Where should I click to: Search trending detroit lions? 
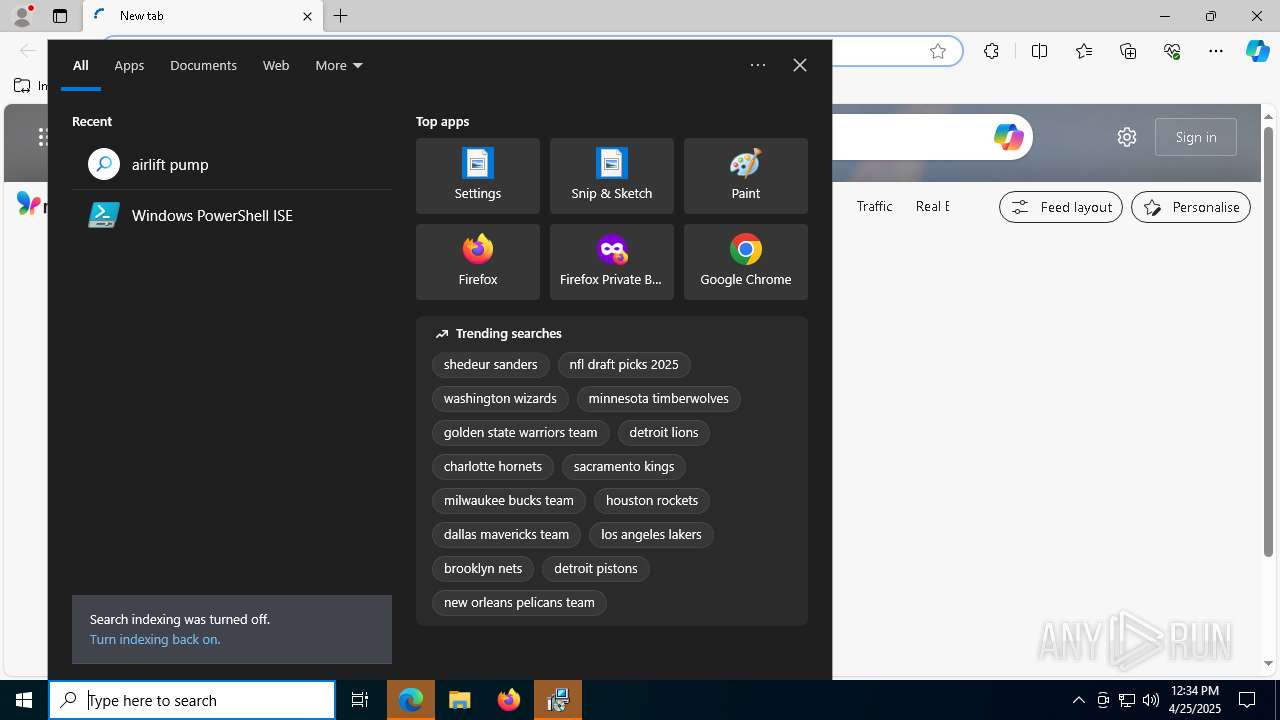[x=664, y=433]
